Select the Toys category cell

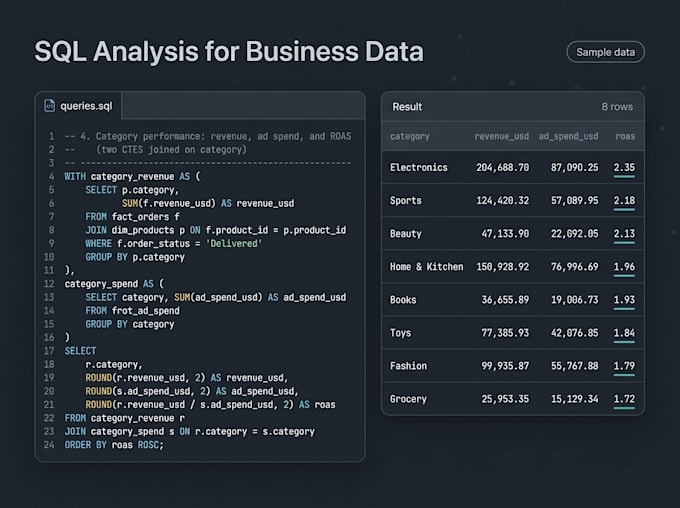point(400,333)
